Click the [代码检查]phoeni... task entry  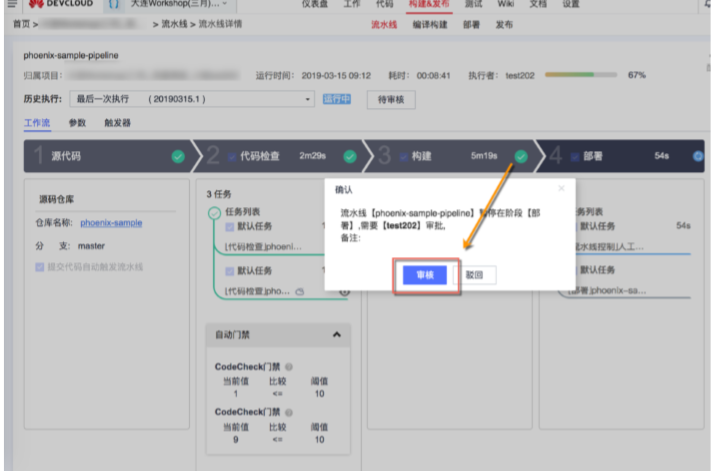click(263, 247)
